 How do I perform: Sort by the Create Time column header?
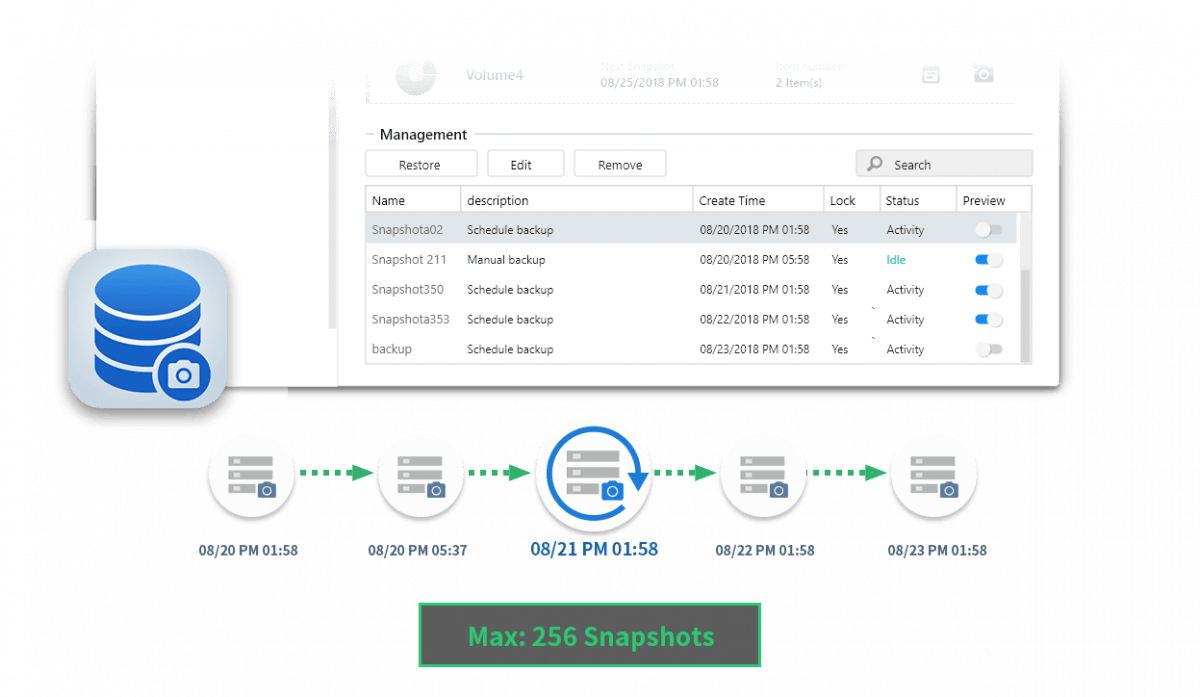coord(757,200)
